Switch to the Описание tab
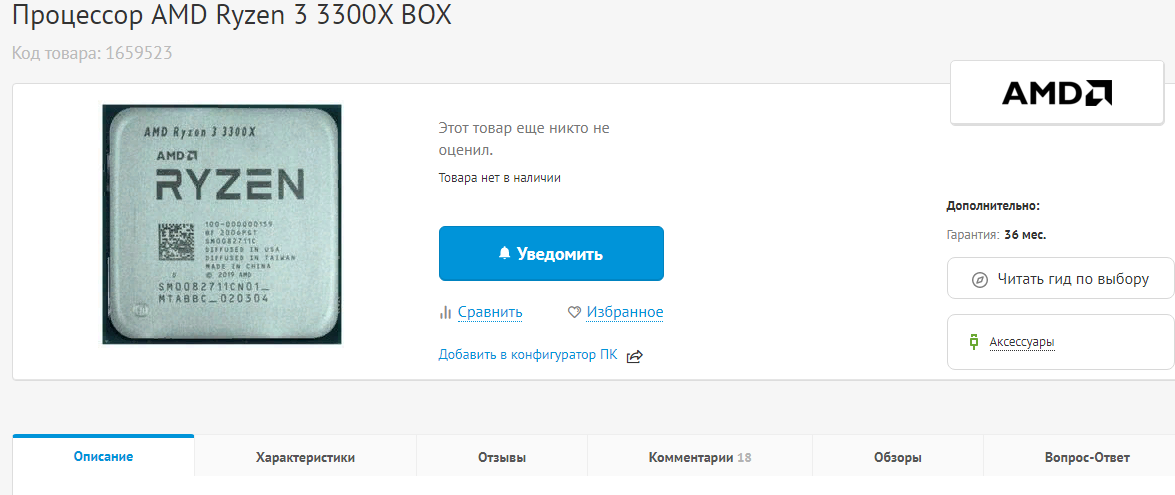The height and width of the screenshot is (495, 1175). (x=103, y=456)
